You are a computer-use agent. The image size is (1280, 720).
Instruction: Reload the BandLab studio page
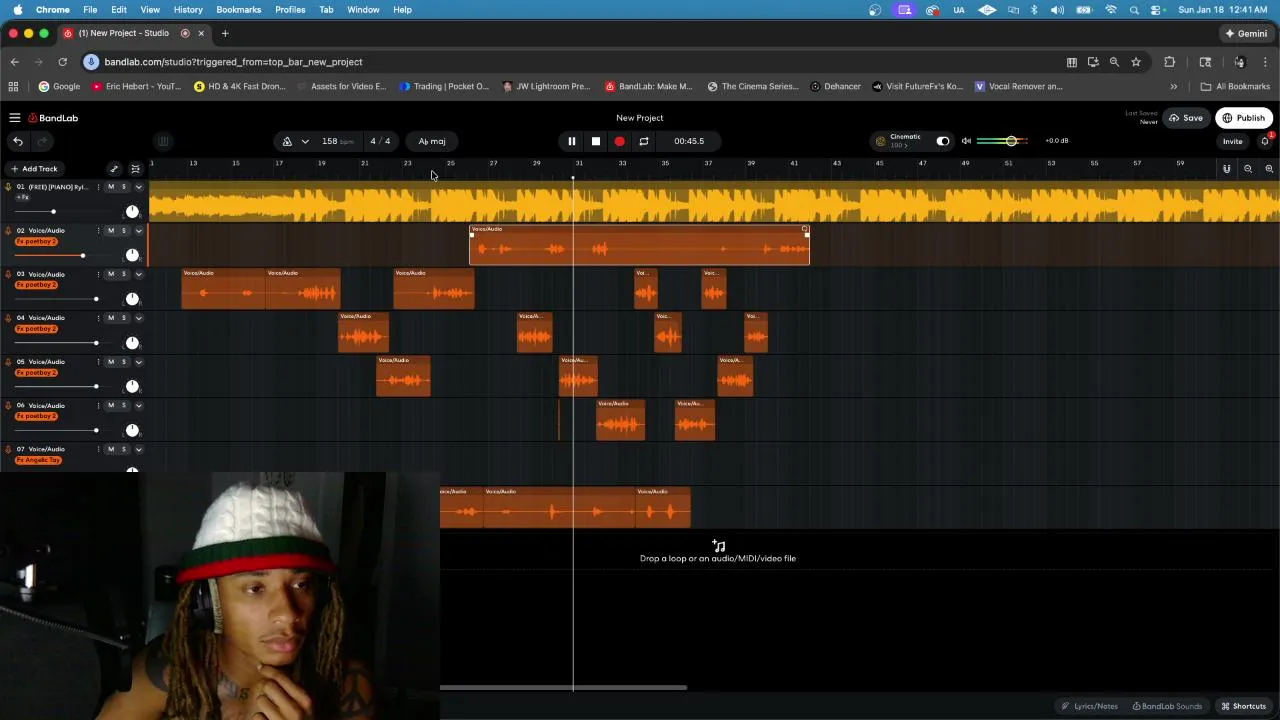click(62, 62)
